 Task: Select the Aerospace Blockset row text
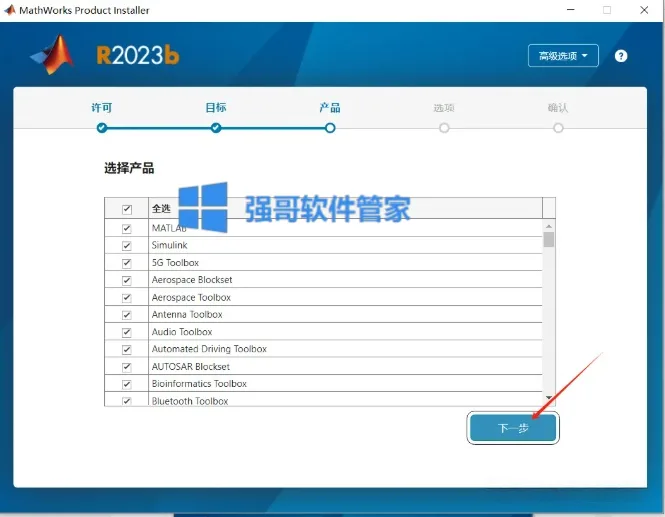192,280
